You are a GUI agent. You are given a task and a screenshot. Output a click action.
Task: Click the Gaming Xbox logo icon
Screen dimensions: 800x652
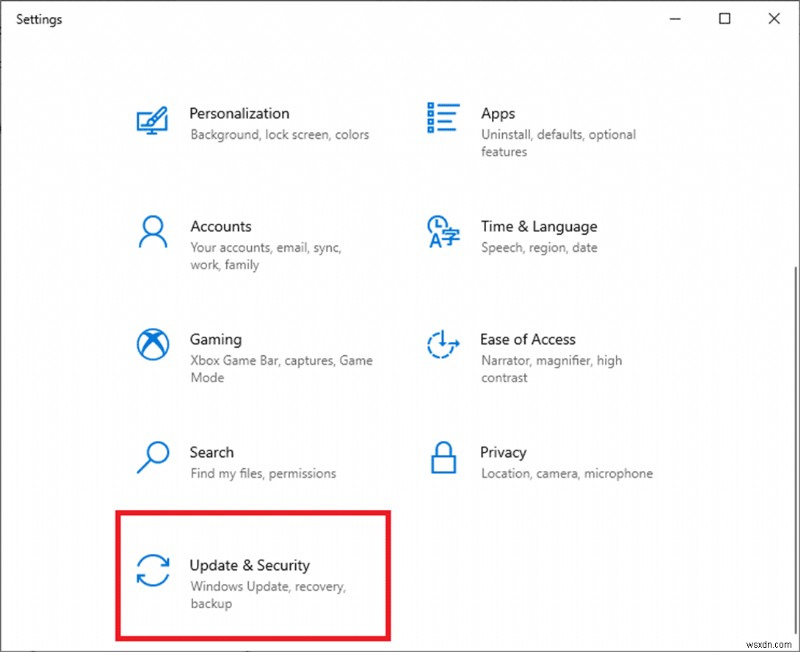click(x=152, y=345)
